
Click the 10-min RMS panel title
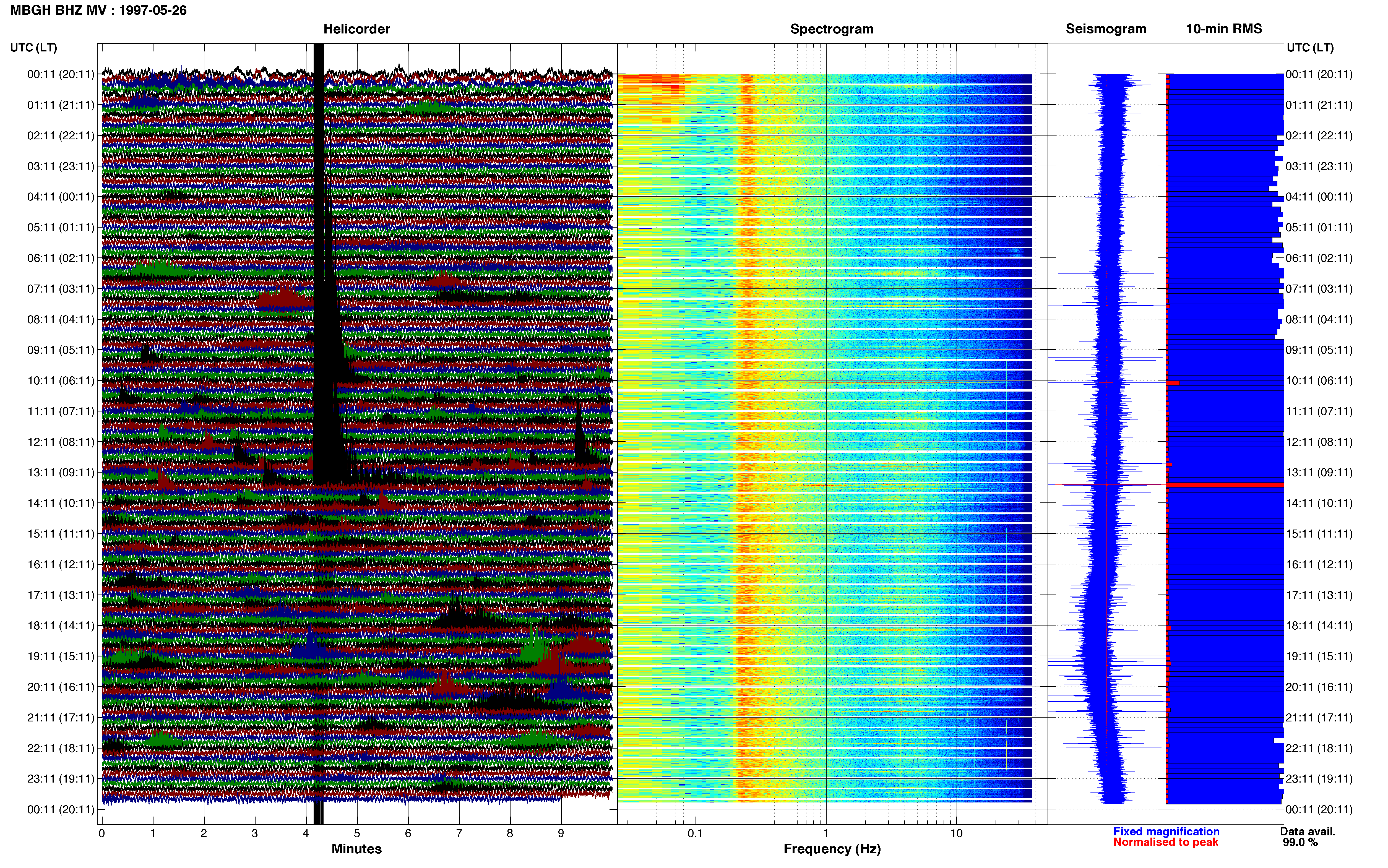[1224, 29]
